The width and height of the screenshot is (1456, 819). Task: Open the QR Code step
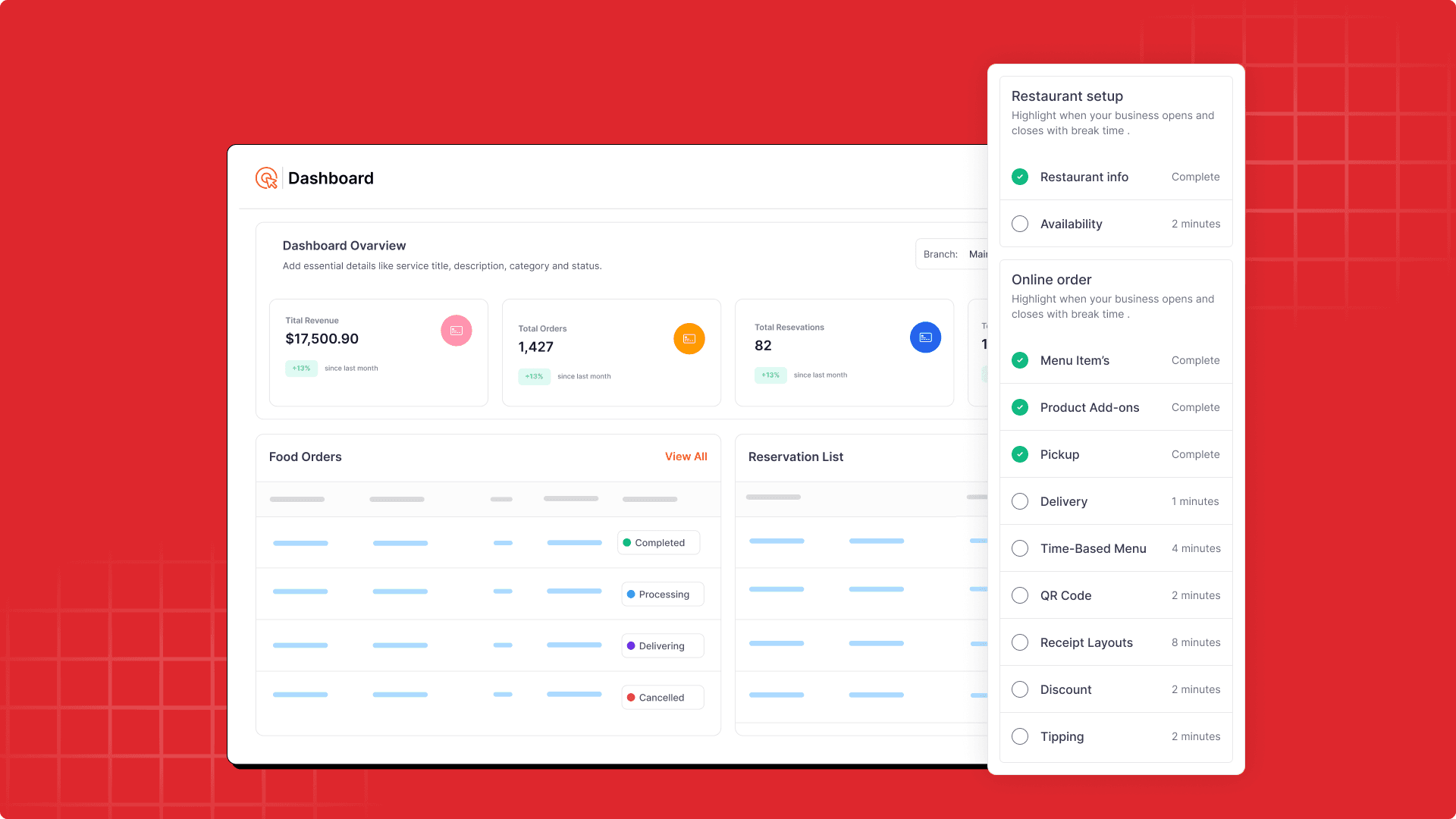point(1116,595)
